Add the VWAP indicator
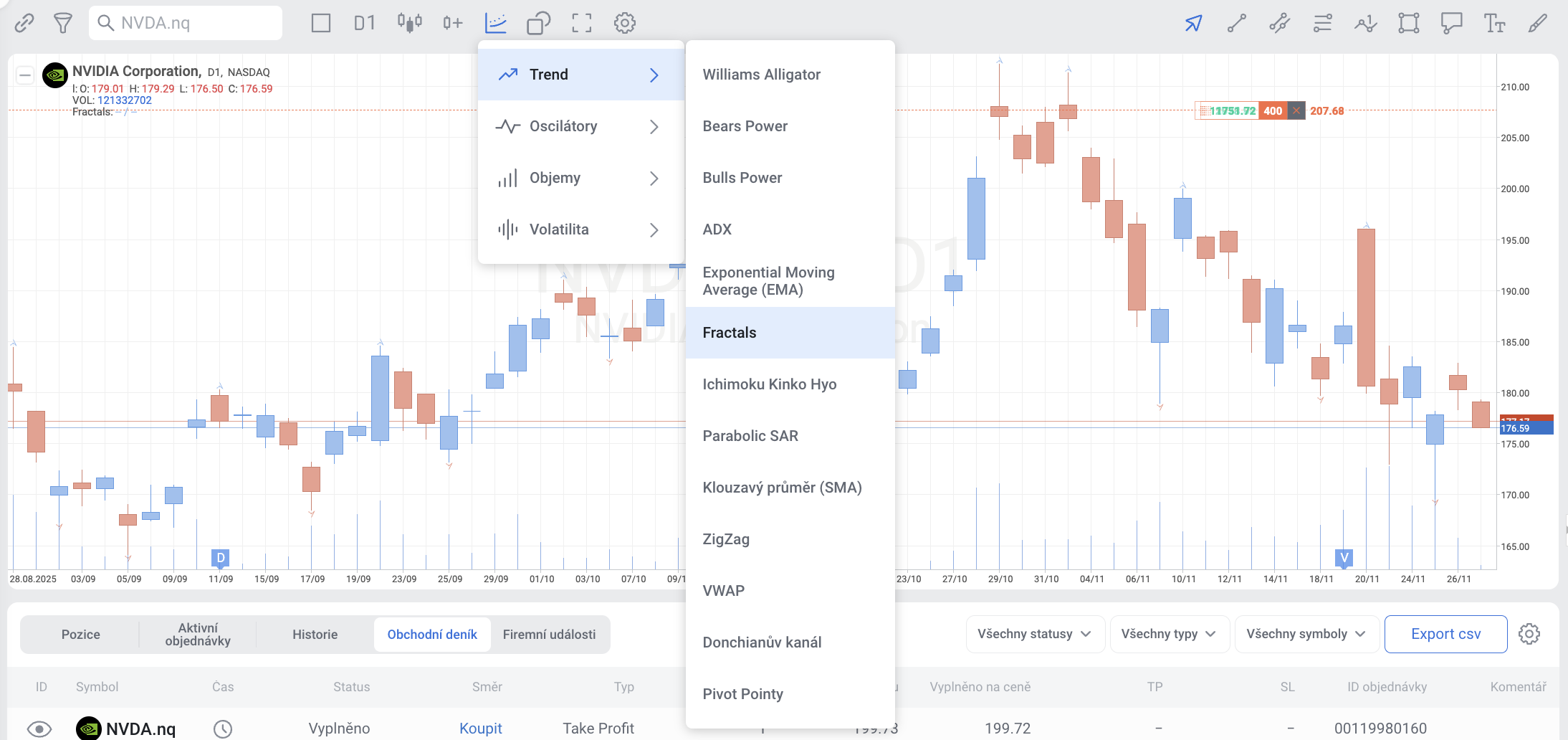This screenshot has width=1568, height=740. point(790,591)
